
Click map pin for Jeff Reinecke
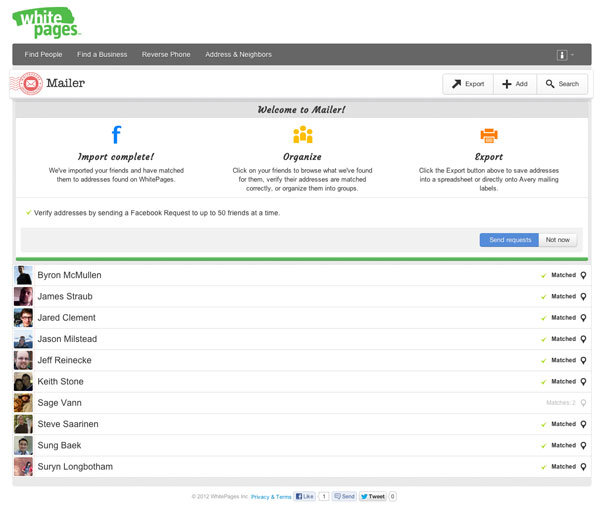coord(583,360)
